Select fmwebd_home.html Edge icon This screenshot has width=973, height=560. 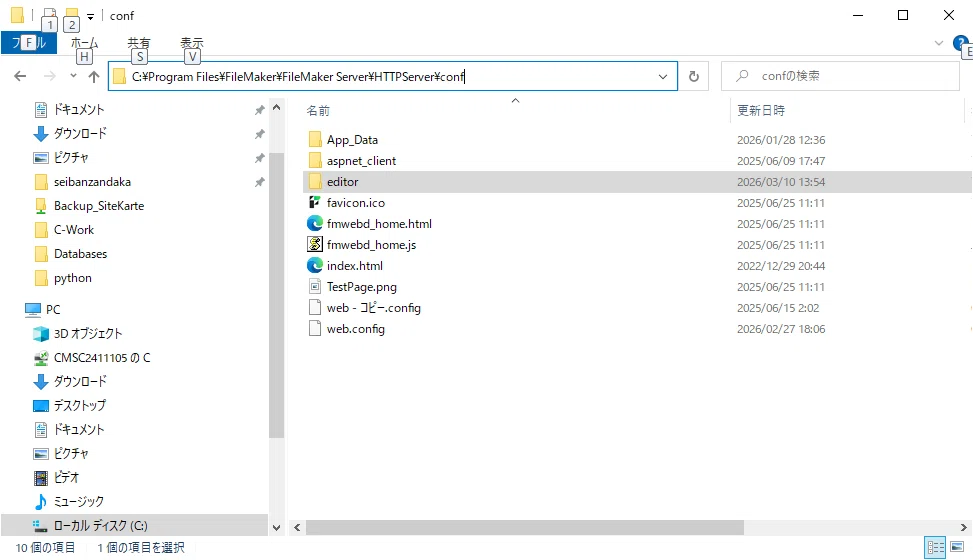[315, 224]
